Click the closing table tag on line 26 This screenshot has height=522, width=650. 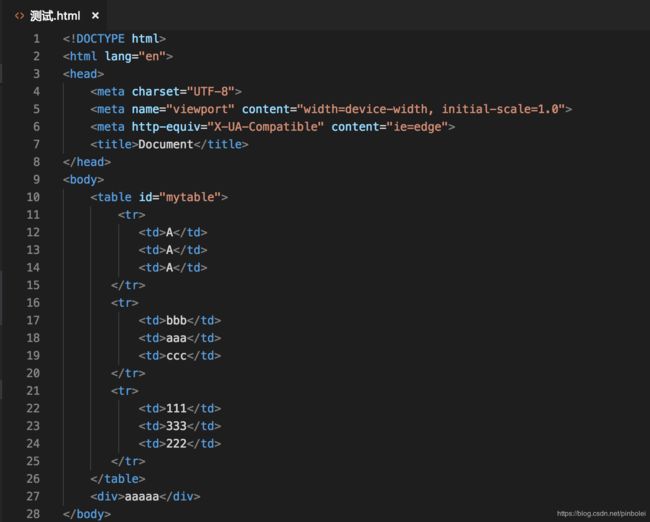(x=118, y=479)
